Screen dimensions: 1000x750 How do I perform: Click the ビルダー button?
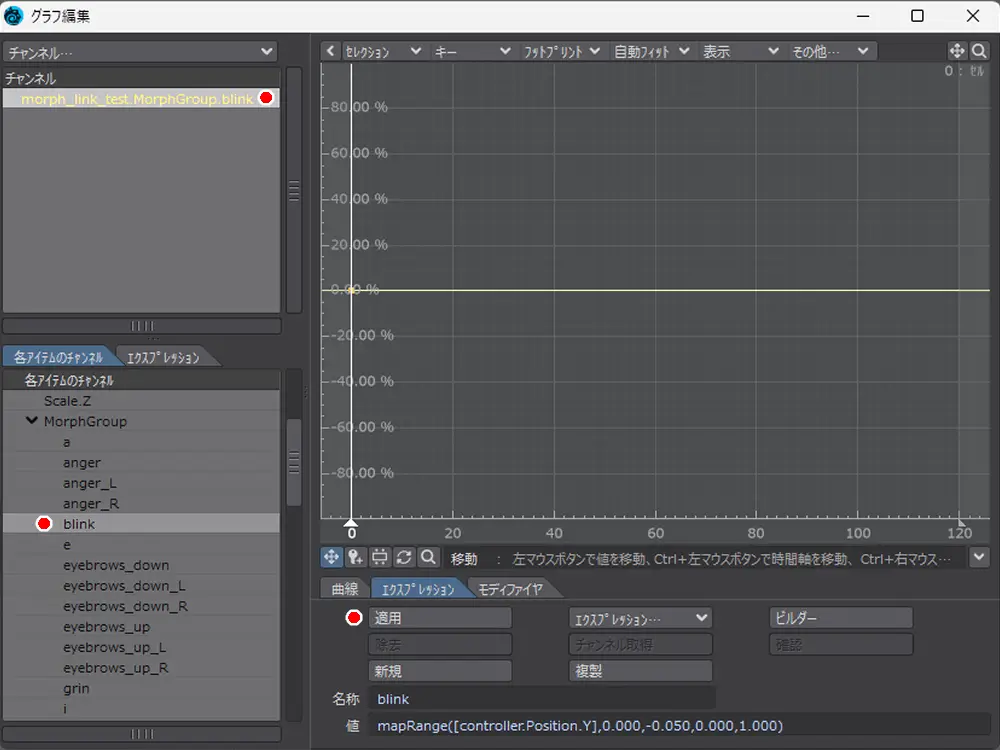point(840,618)
